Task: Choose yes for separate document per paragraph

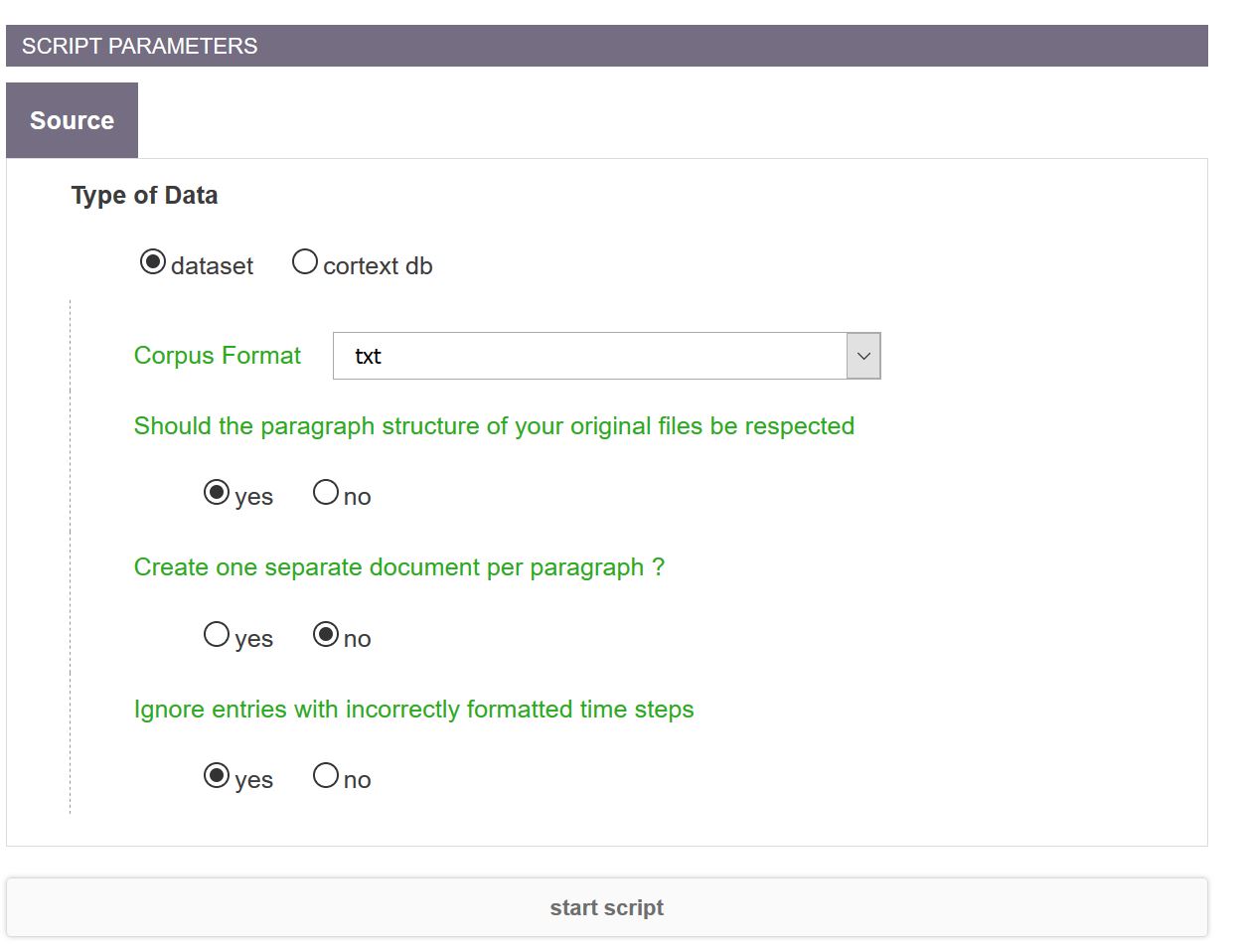Action: (x=217, y=635)
